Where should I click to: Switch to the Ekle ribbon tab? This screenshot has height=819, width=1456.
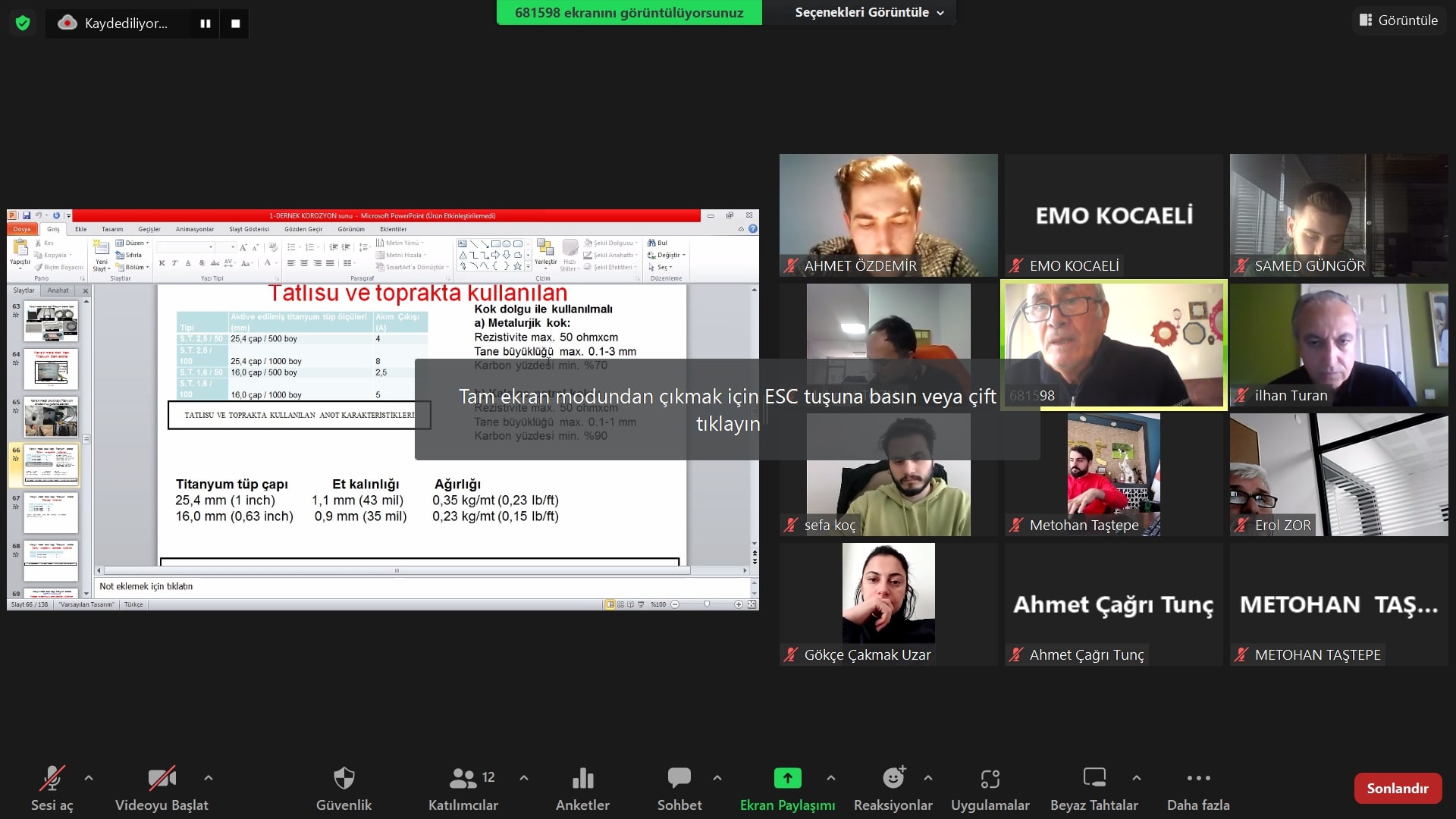(x=80, y=229)
